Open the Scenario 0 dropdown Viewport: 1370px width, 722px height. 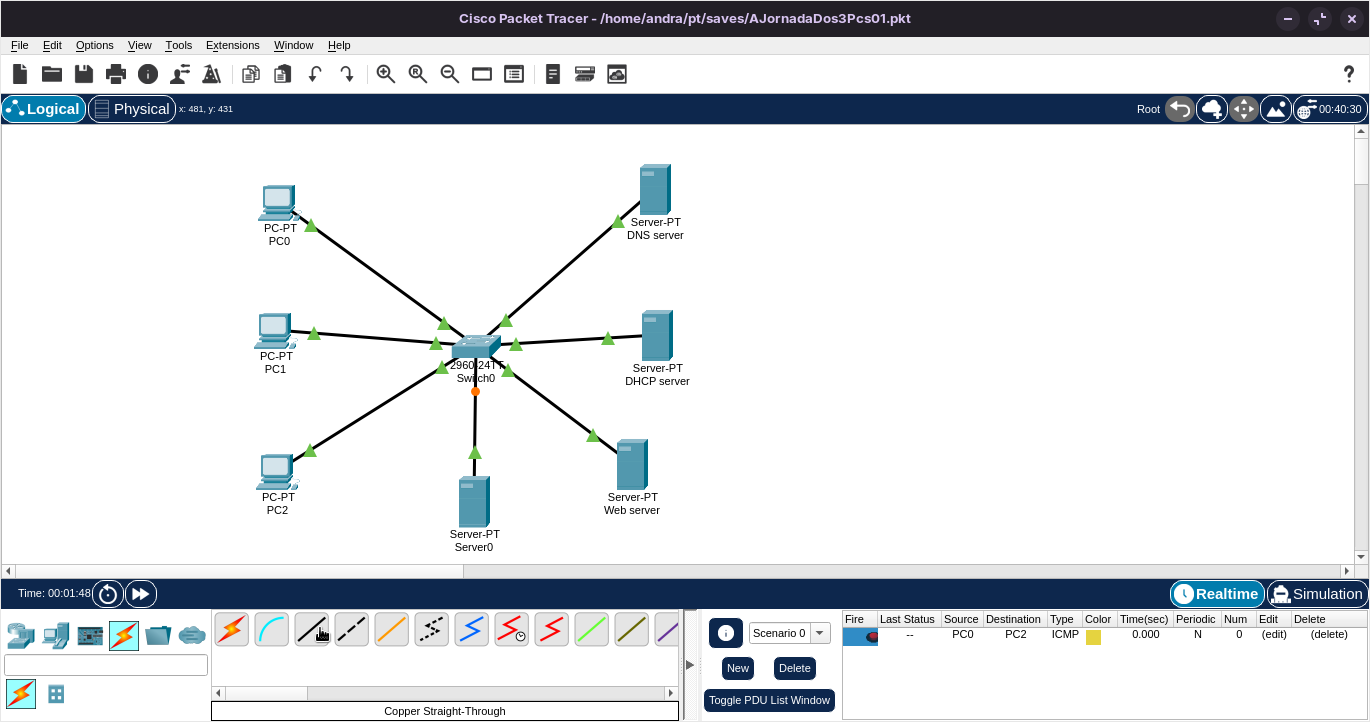pos(790,633)
